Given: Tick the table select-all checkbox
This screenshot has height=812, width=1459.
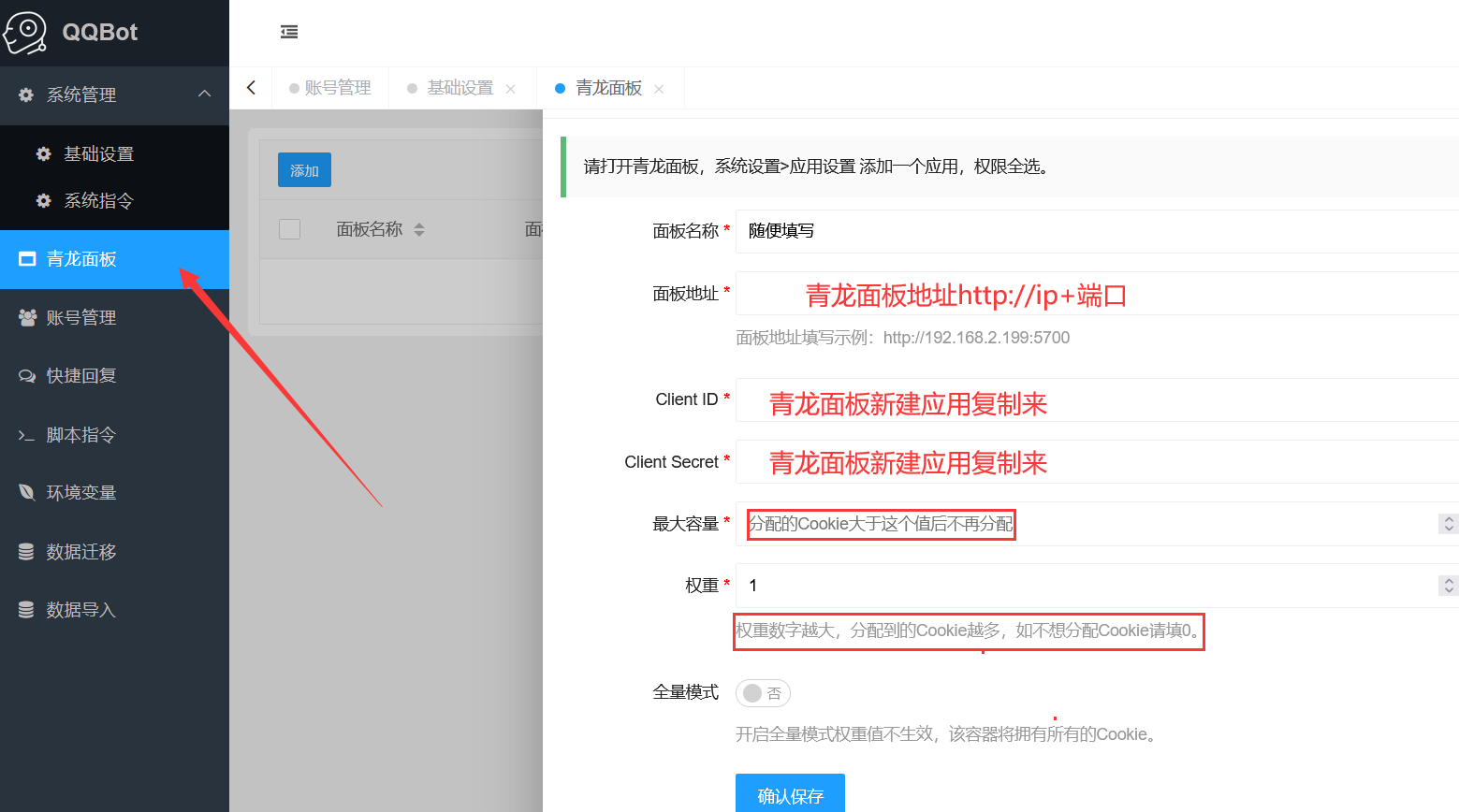Looking at the screenshot, I should [x=290, y=229].
